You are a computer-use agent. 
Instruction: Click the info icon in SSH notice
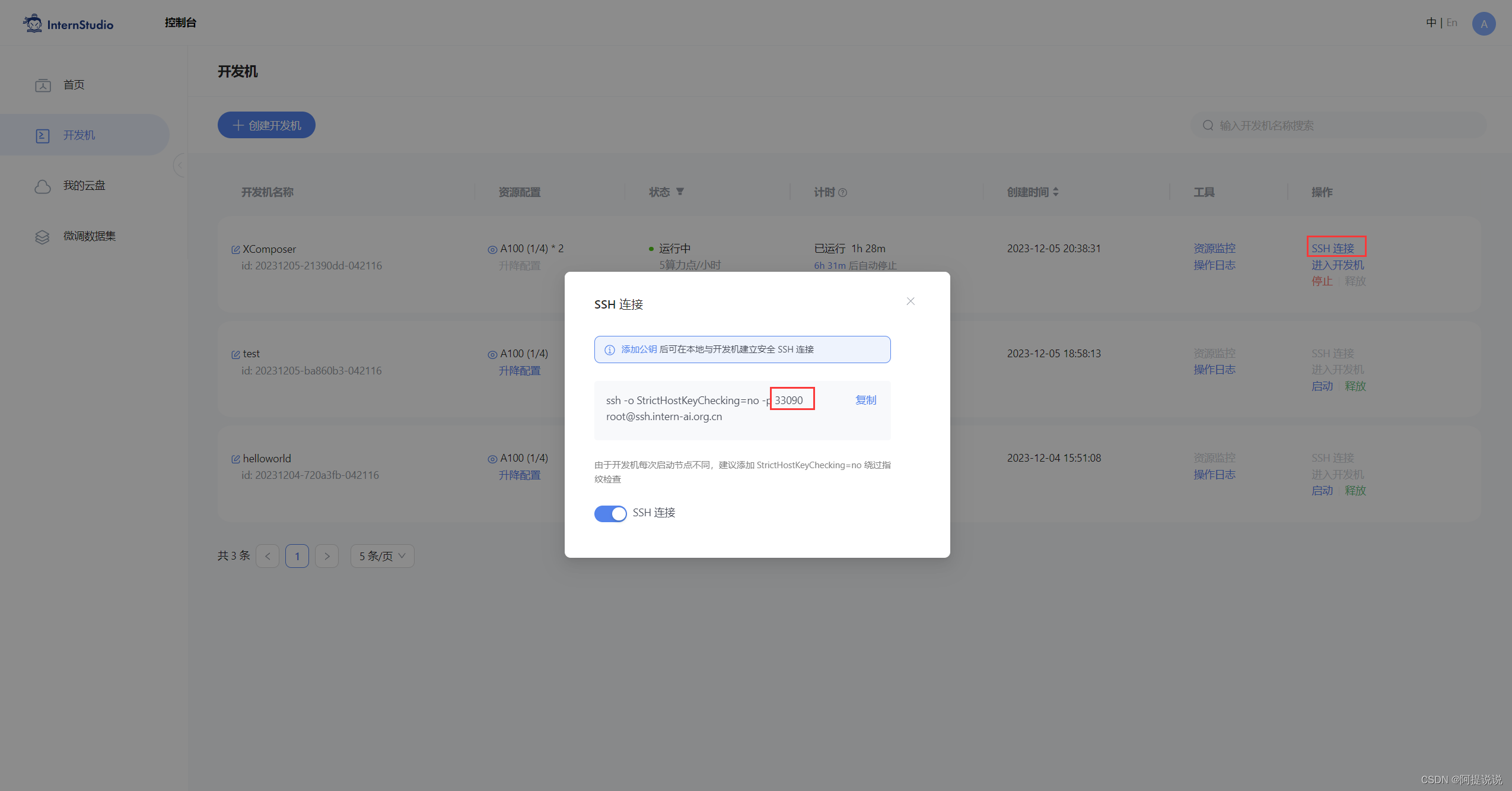pyautogui.click(x=609, y=350)
